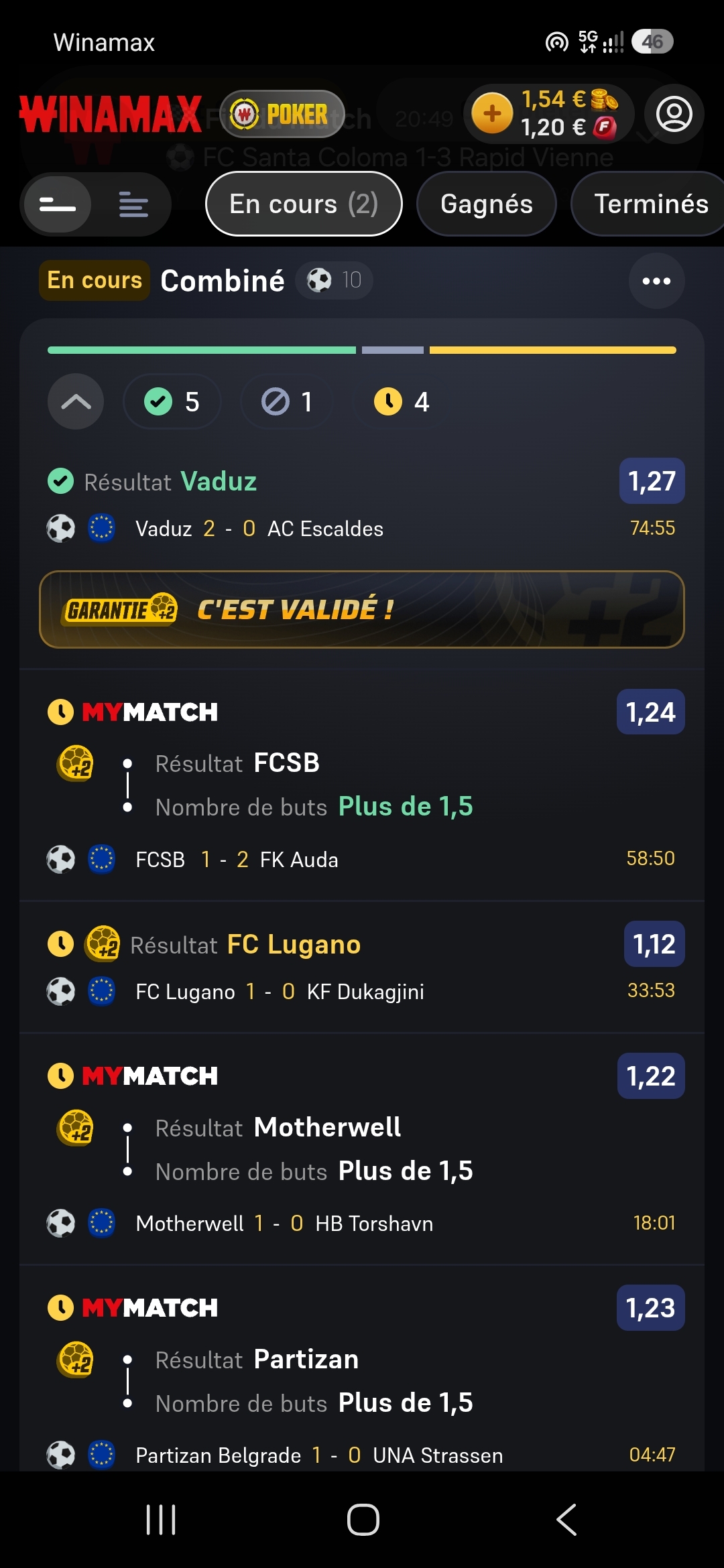Switch to the compact list view toggle
Image resolution: width=724 pixels, height=1568 pixels.
click(58, 204)
